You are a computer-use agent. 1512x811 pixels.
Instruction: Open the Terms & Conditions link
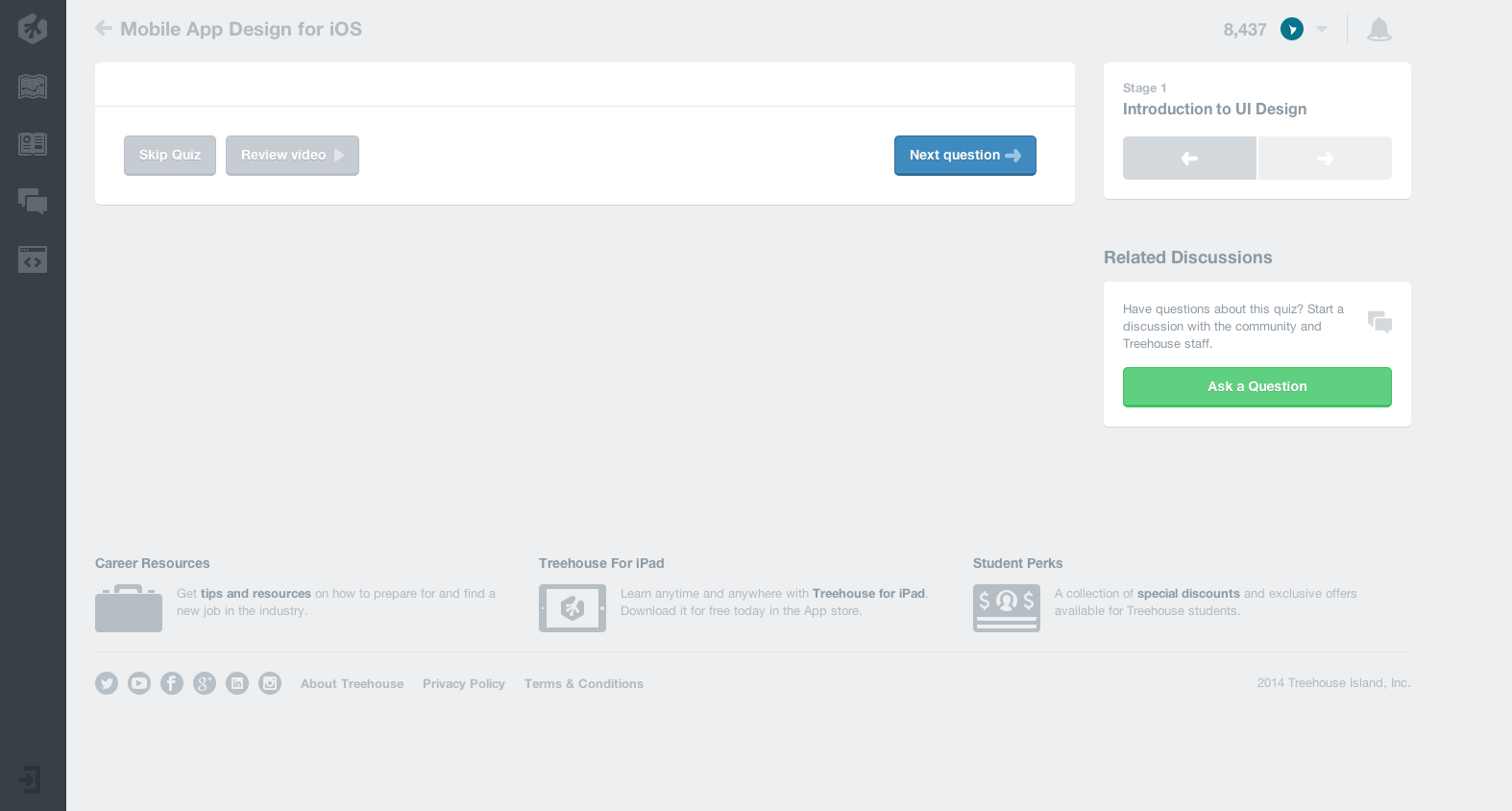pos(584,684)
